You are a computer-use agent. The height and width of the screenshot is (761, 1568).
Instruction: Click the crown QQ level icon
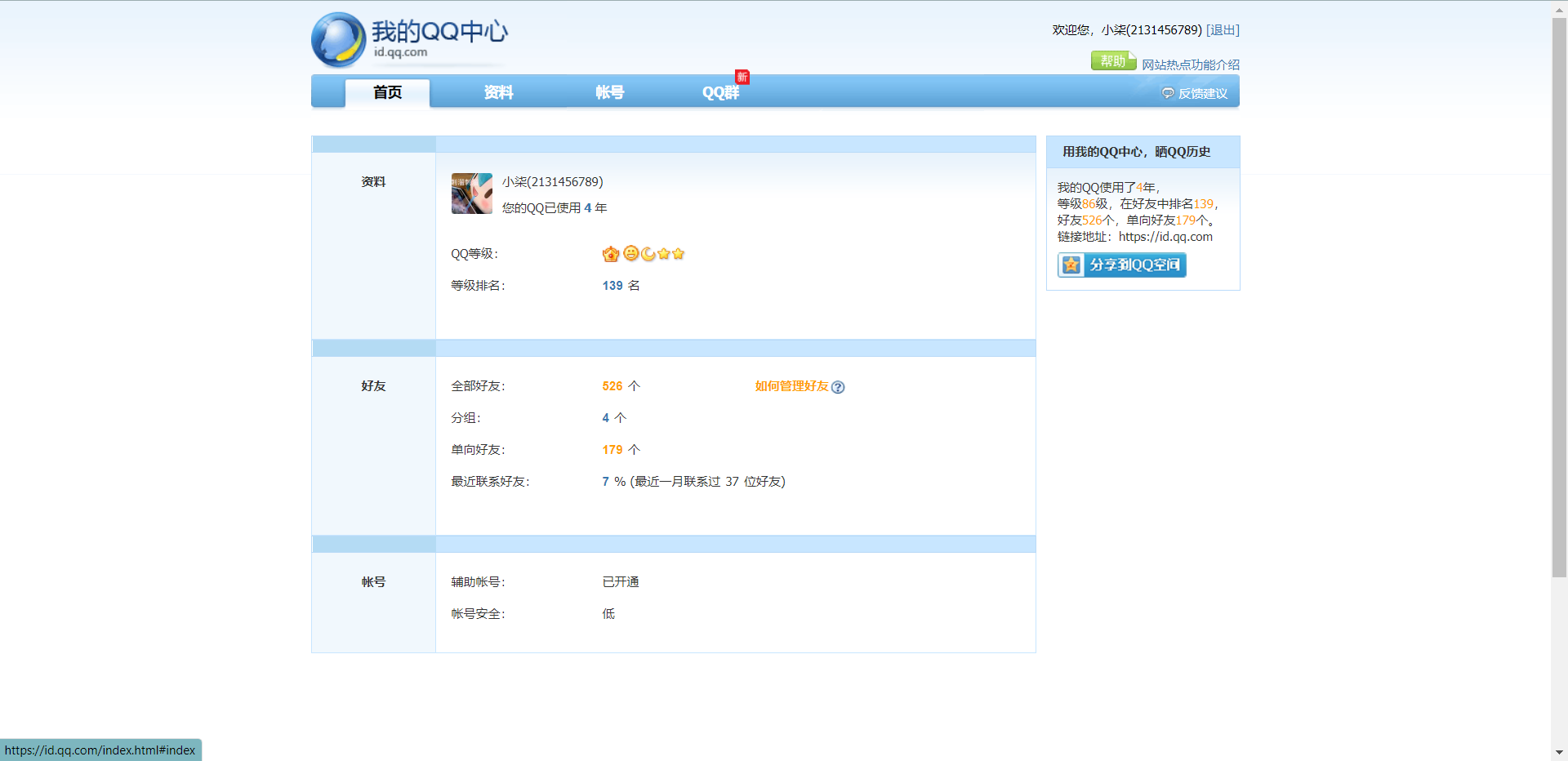611,254
